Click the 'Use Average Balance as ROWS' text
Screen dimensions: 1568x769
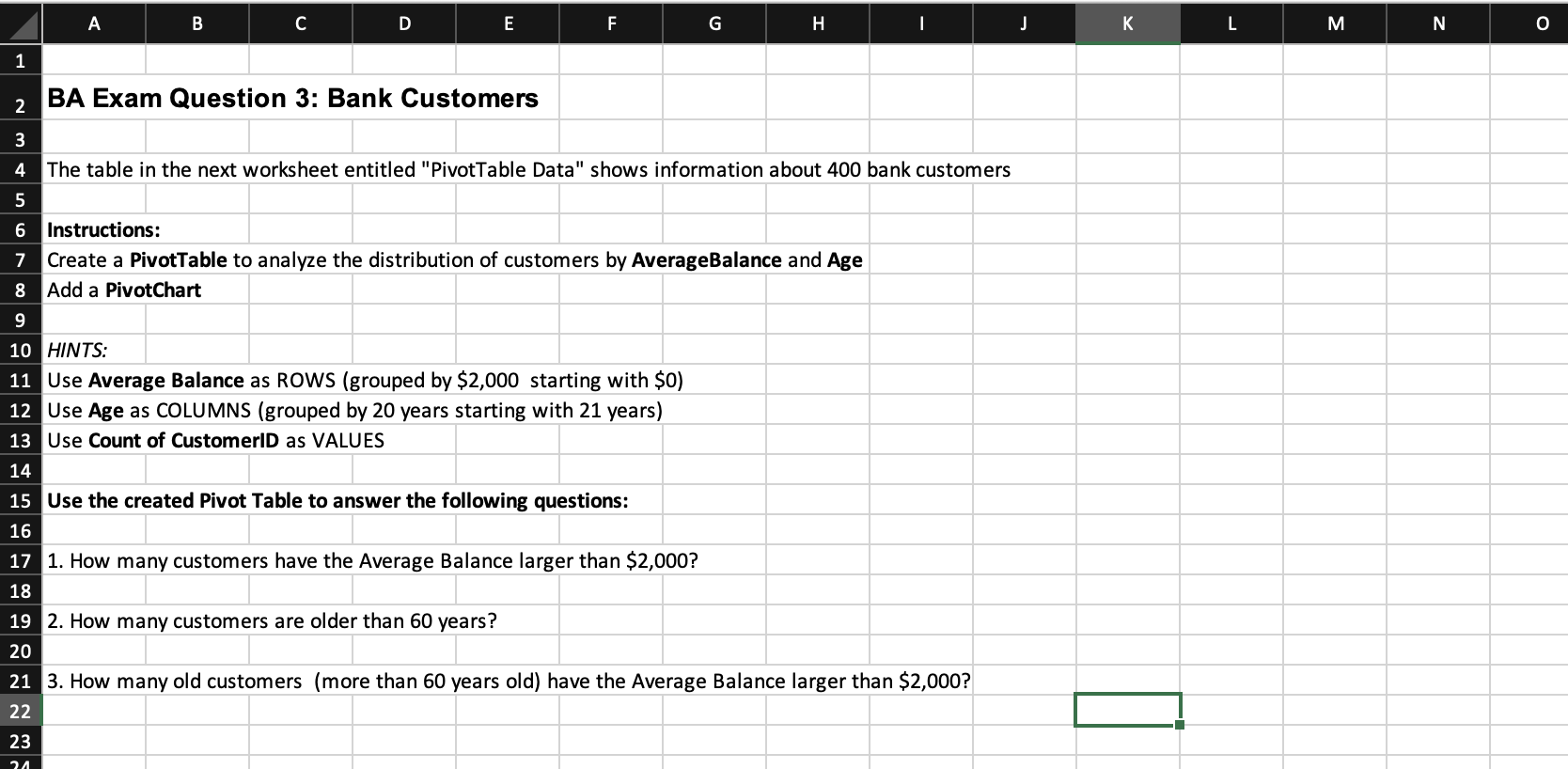pos(365,381)
